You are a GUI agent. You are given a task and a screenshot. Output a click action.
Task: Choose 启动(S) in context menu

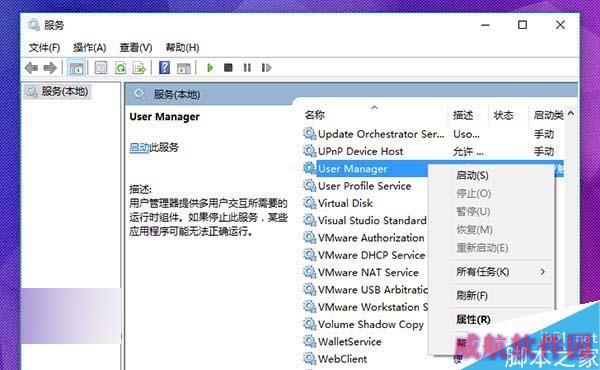click(472, 175)
